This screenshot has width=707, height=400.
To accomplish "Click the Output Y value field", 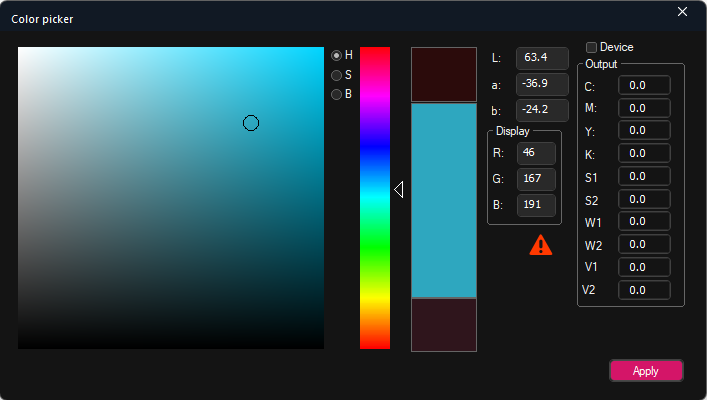I will [644, 130].
